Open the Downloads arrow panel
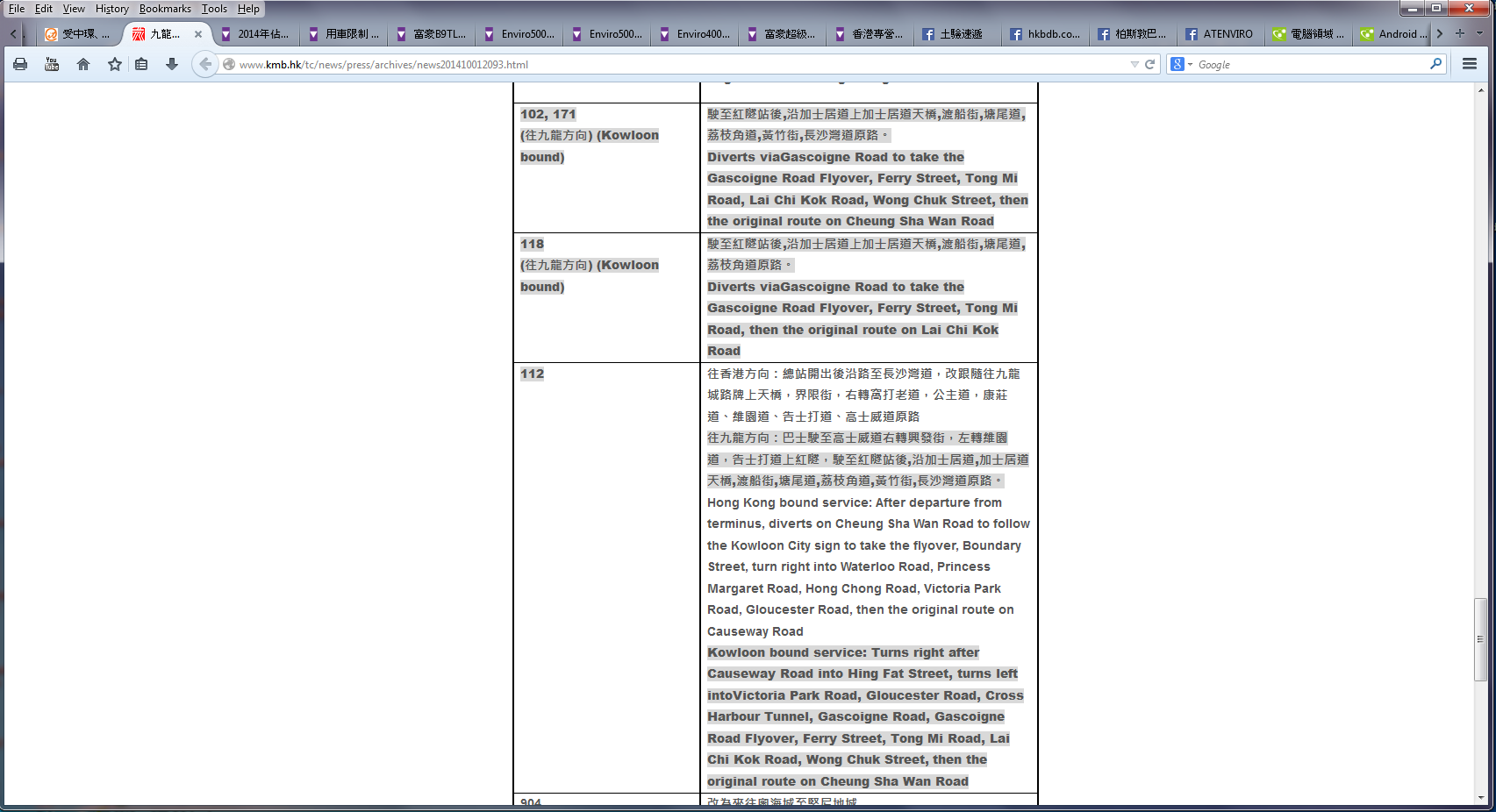 (172, 64)
